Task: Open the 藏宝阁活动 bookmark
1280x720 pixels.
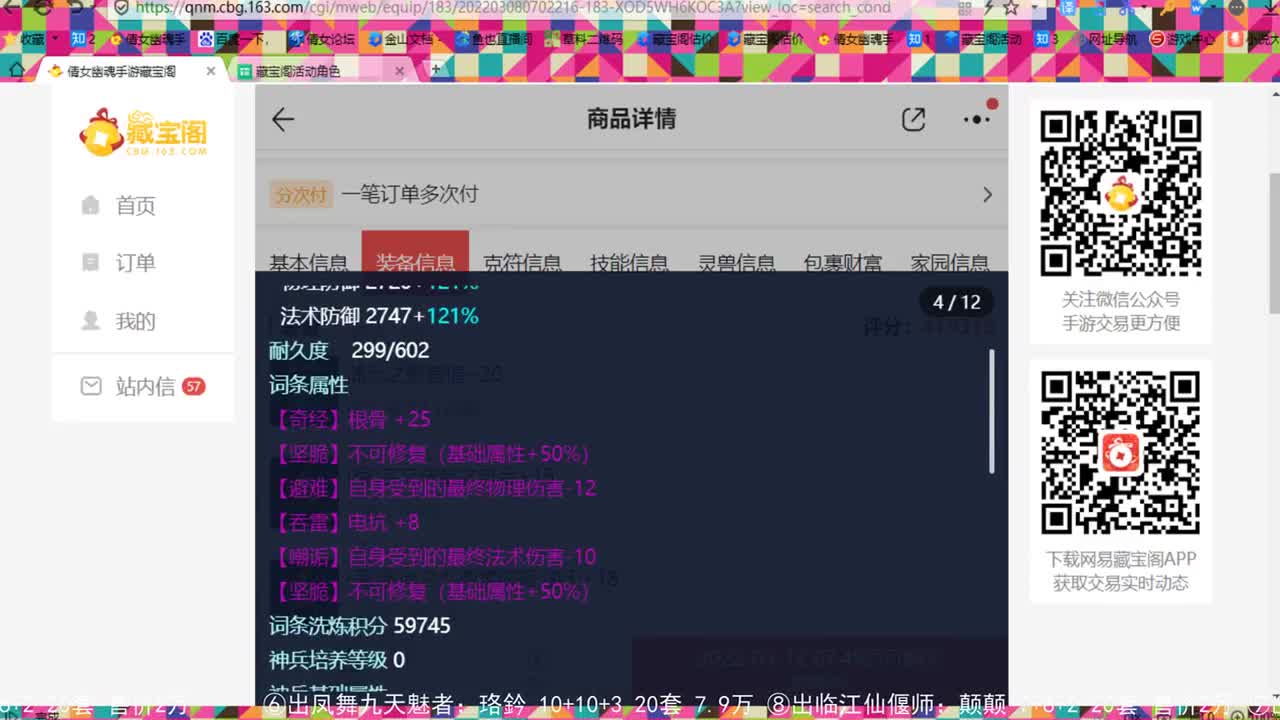Action: click(983, 39)
